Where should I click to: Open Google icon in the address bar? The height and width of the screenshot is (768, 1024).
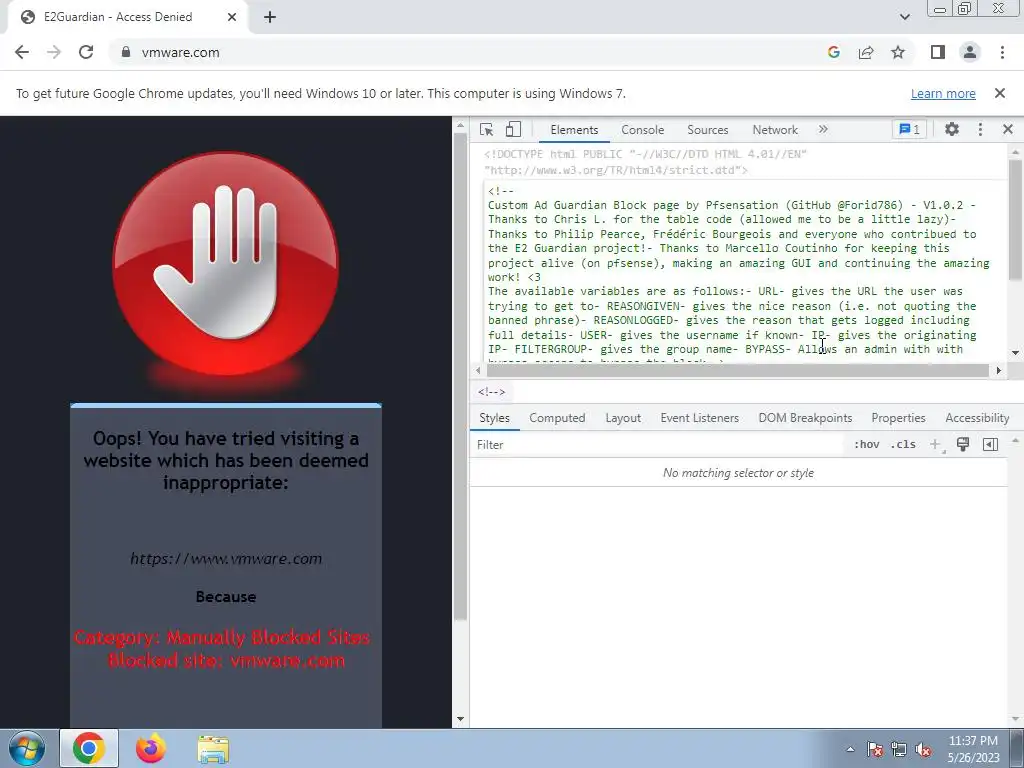click(833, 52)
